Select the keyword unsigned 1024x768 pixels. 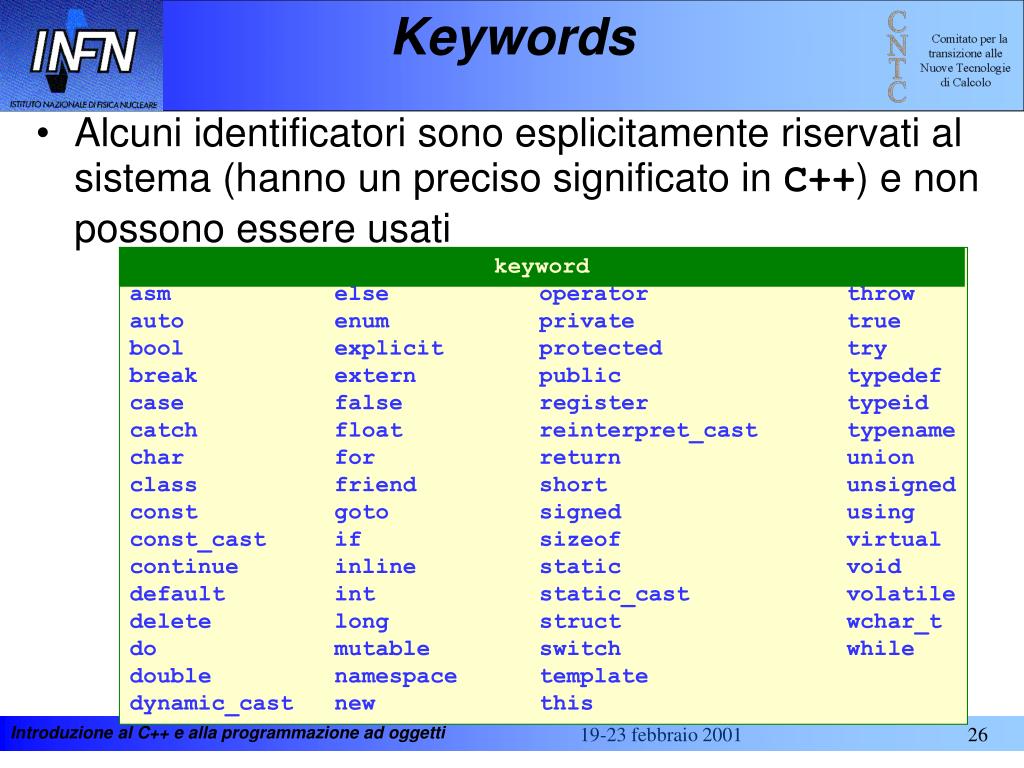[x=901, y=486]
